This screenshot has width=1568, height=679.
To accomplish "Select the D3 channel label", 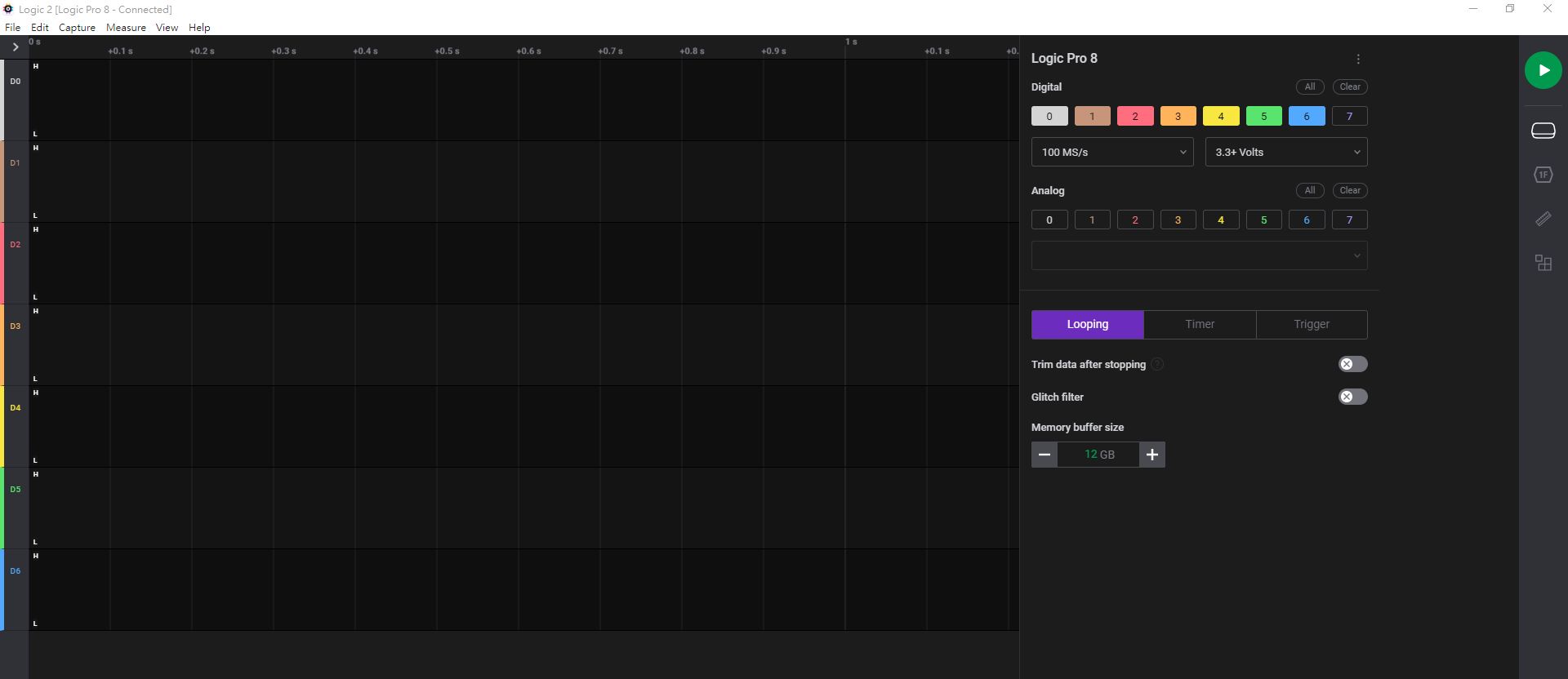I will point(15,326).
